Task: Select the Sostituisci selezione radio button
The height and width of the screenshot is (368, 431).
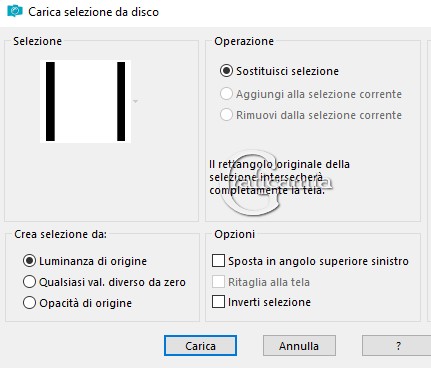Action: pos(226,71)
